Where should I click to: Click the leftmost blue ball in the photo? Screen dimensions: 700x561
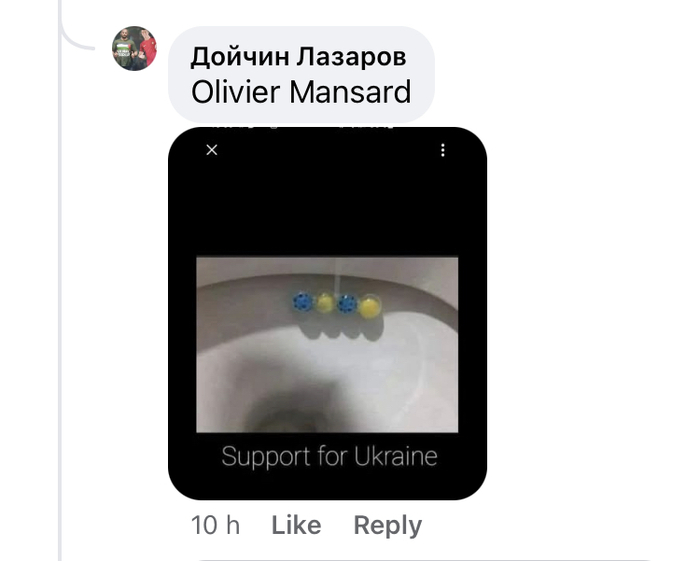[x=303, y=303]
